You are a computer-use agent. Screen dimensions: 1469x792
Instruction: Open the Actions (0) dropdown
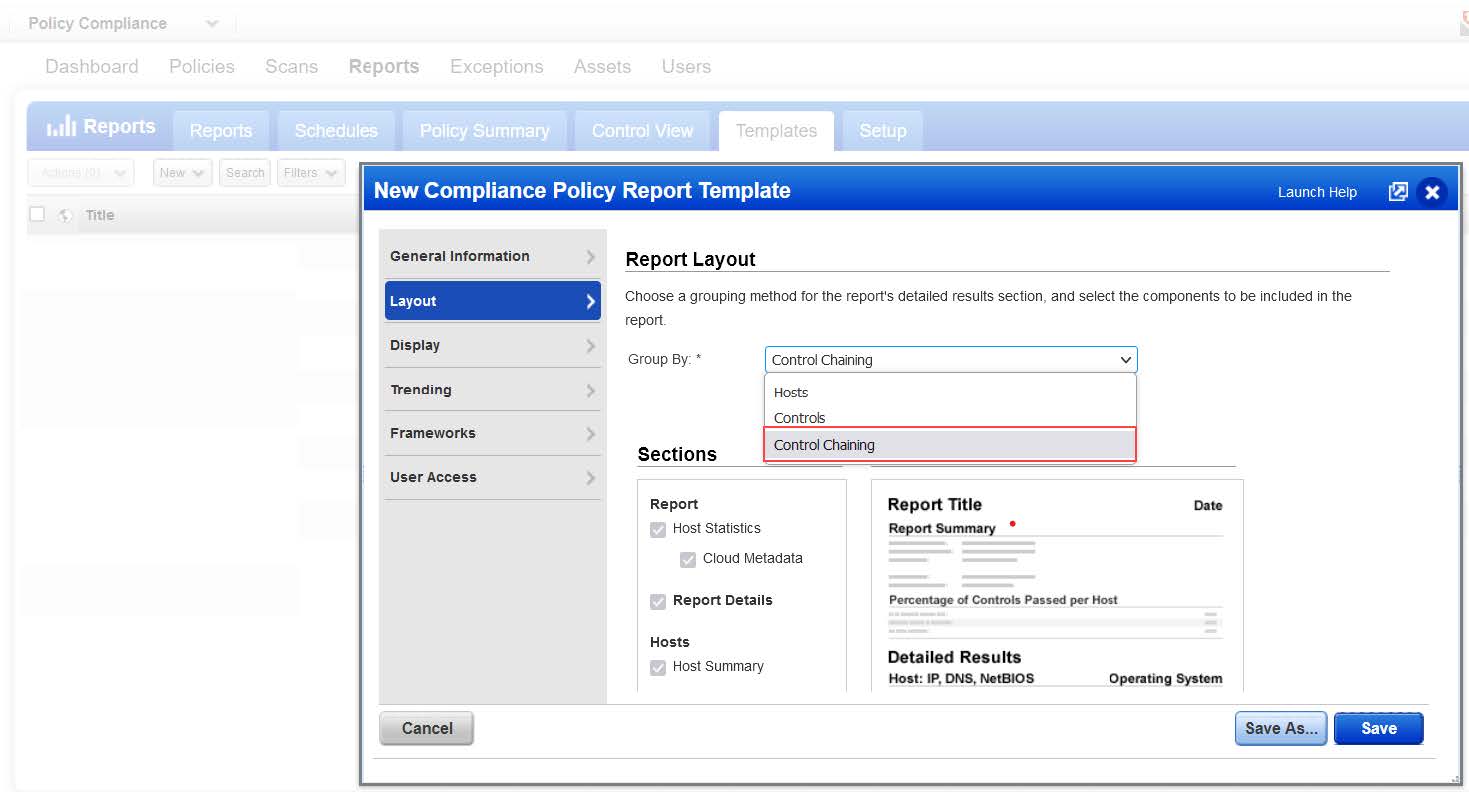(81, 173)
